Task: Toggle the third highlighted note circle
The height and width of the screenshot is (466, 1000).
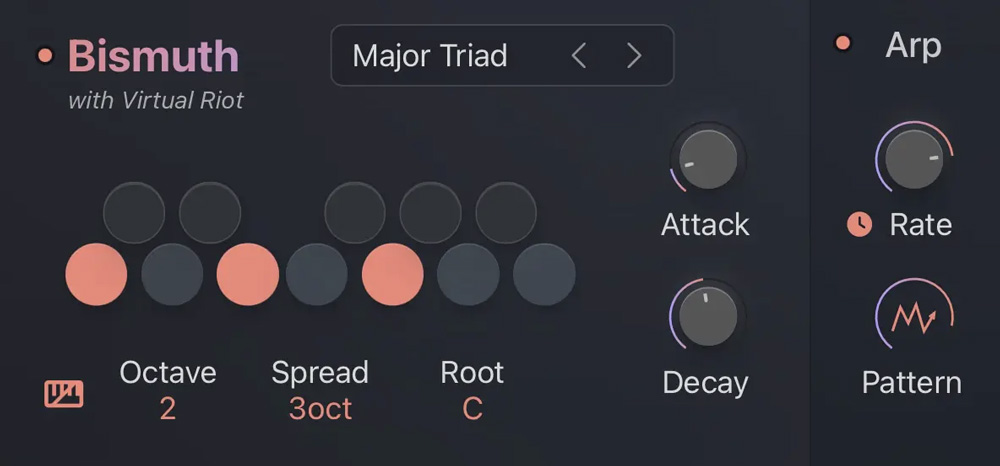Action: coord(393,274)
